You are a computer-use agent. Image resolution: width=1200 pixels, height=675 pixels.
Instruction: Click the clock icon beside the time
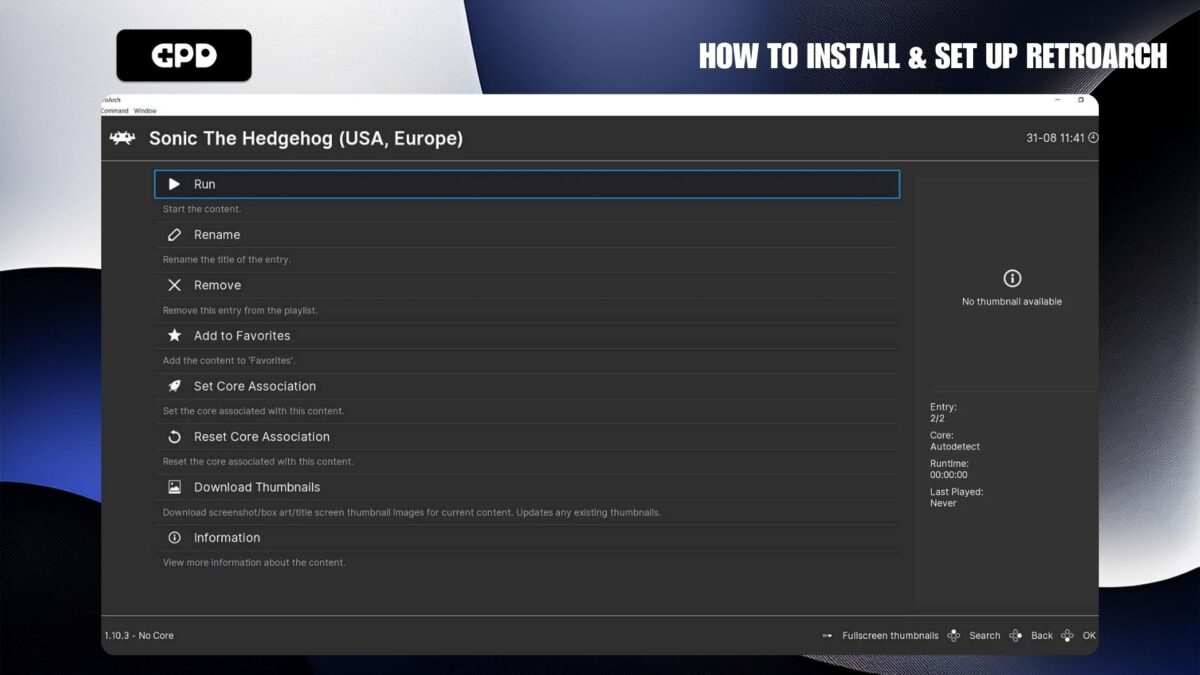click(1093, 138)
